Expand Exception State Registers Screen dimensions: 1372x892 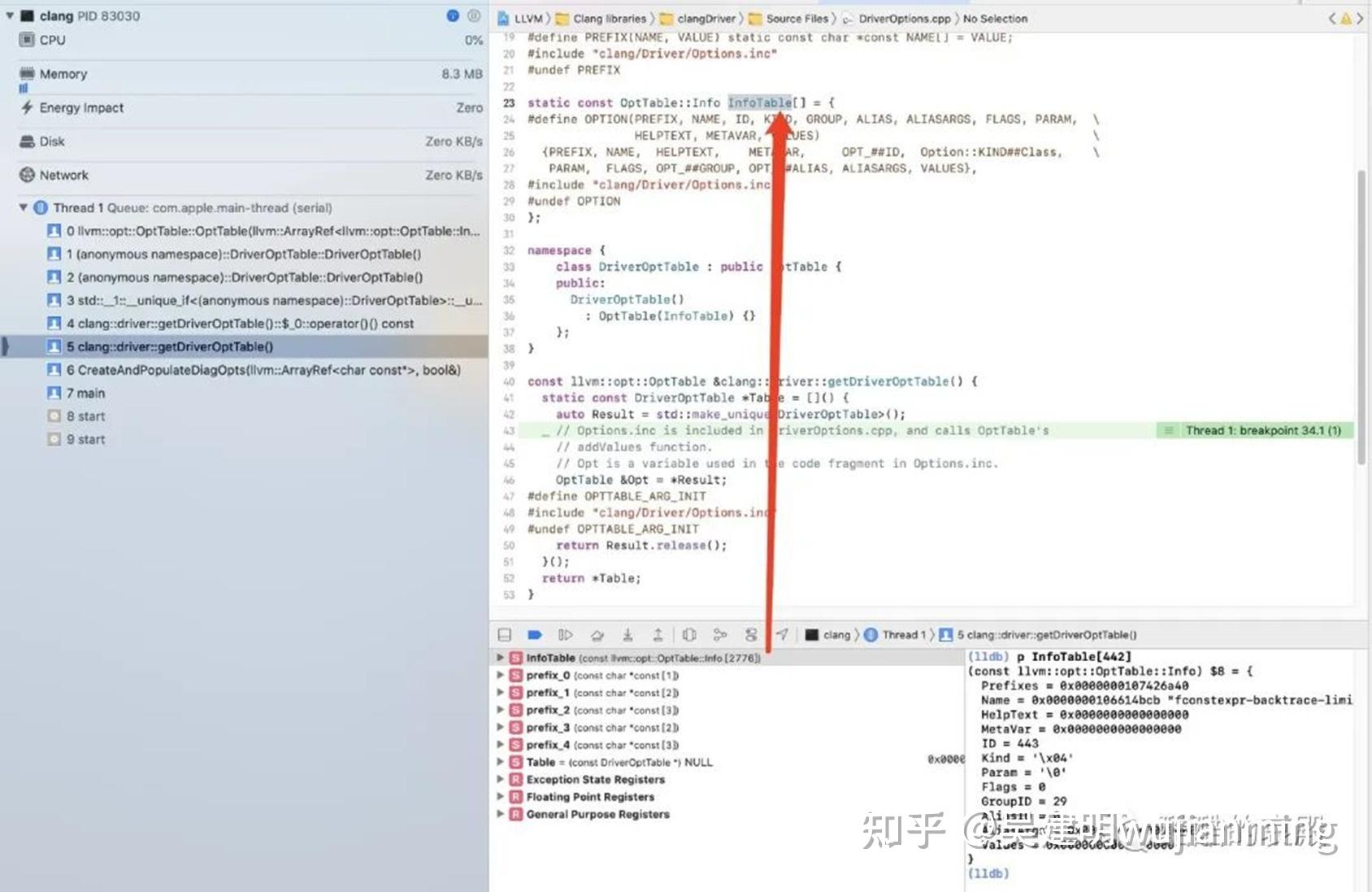(500, 779)
